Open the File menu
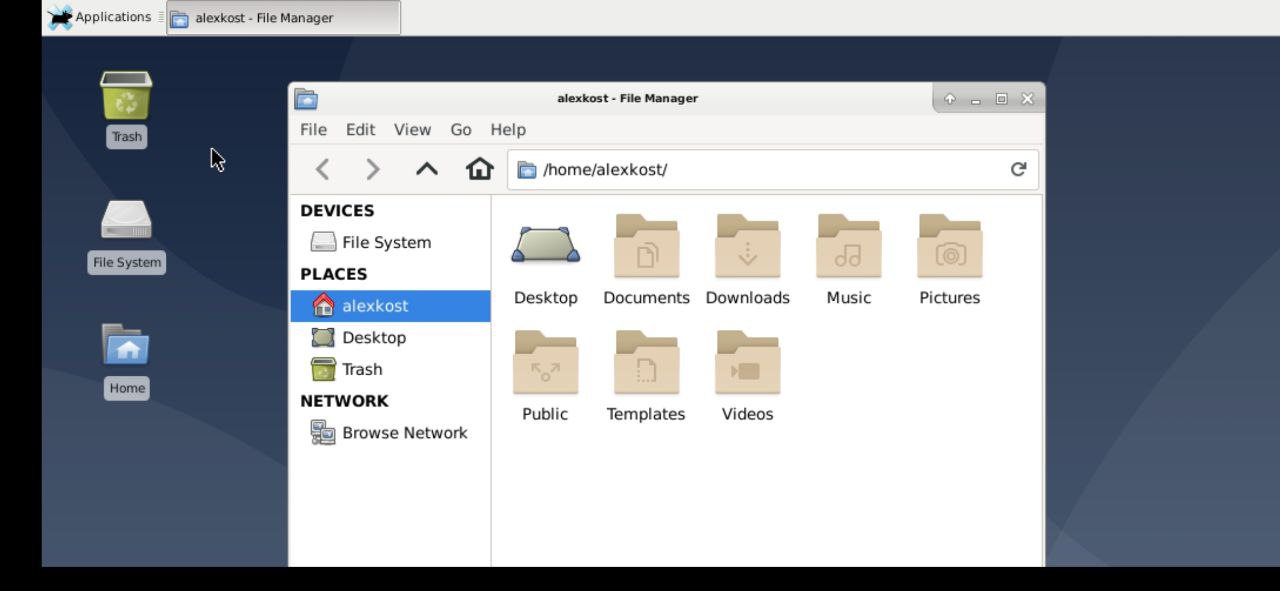The image size is (1280, 591). pyautogui.click(x=313, y=130)
